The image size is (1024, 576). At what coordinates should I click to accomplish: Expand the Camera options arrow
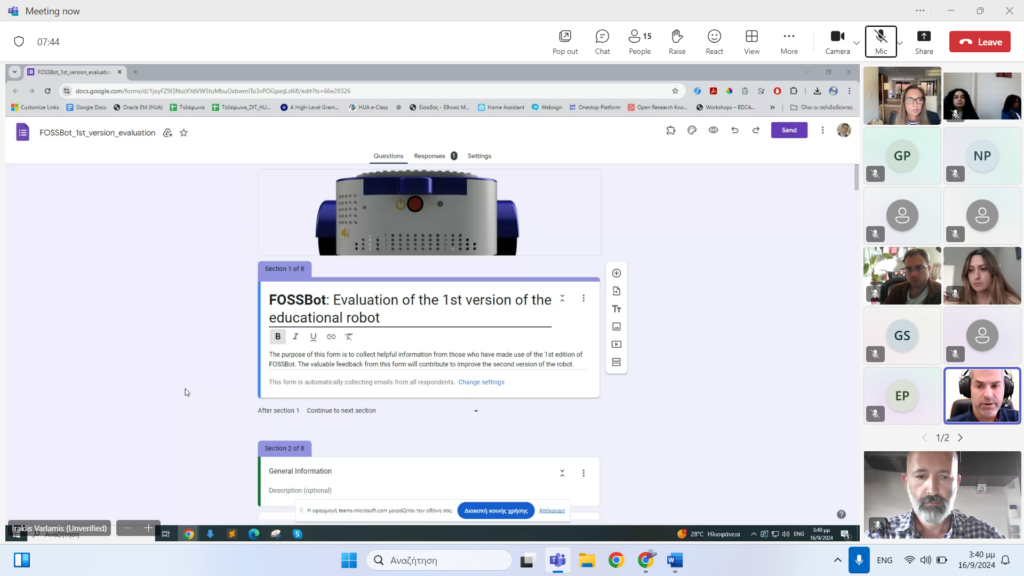(x=856, y=43)
